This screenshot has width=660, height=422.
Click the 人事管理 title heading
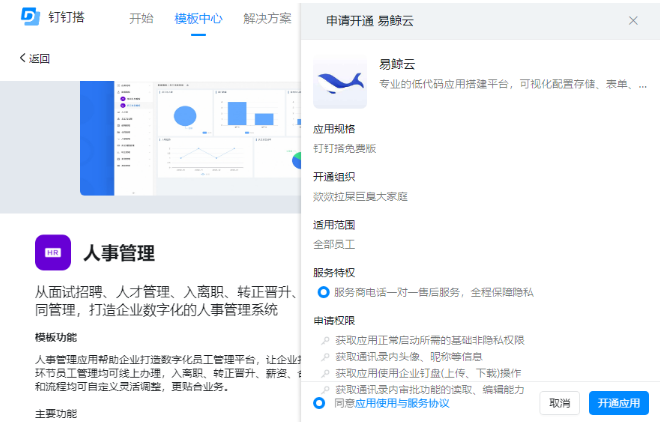119,253
